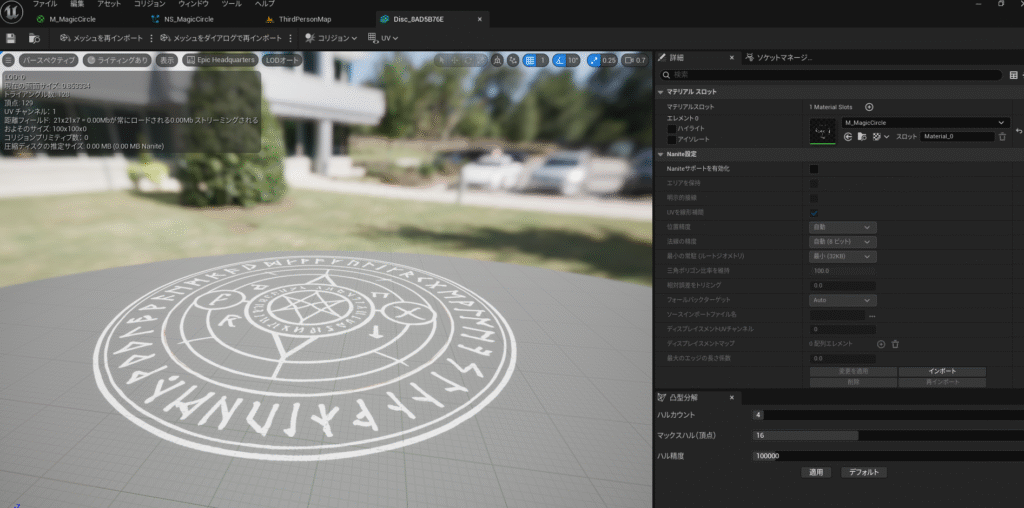Open the ファイル menu
Viewport: 1024px width, 508px height.
point(44,4)
